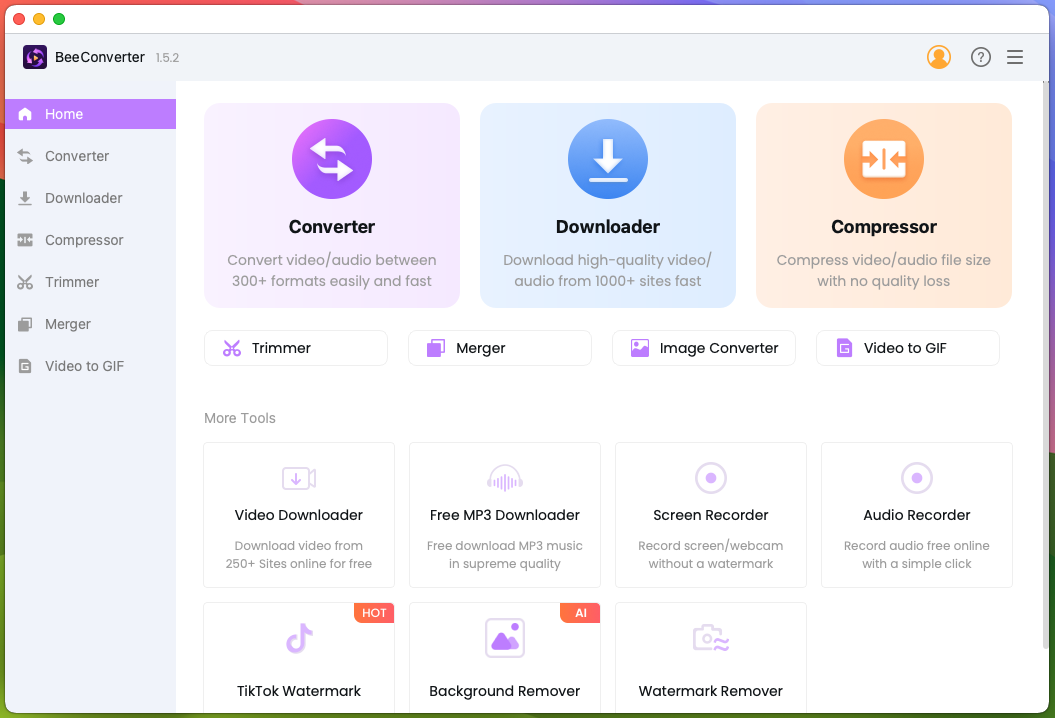
Task: Open Compressor from the sidebar
Action: (90, 240)
